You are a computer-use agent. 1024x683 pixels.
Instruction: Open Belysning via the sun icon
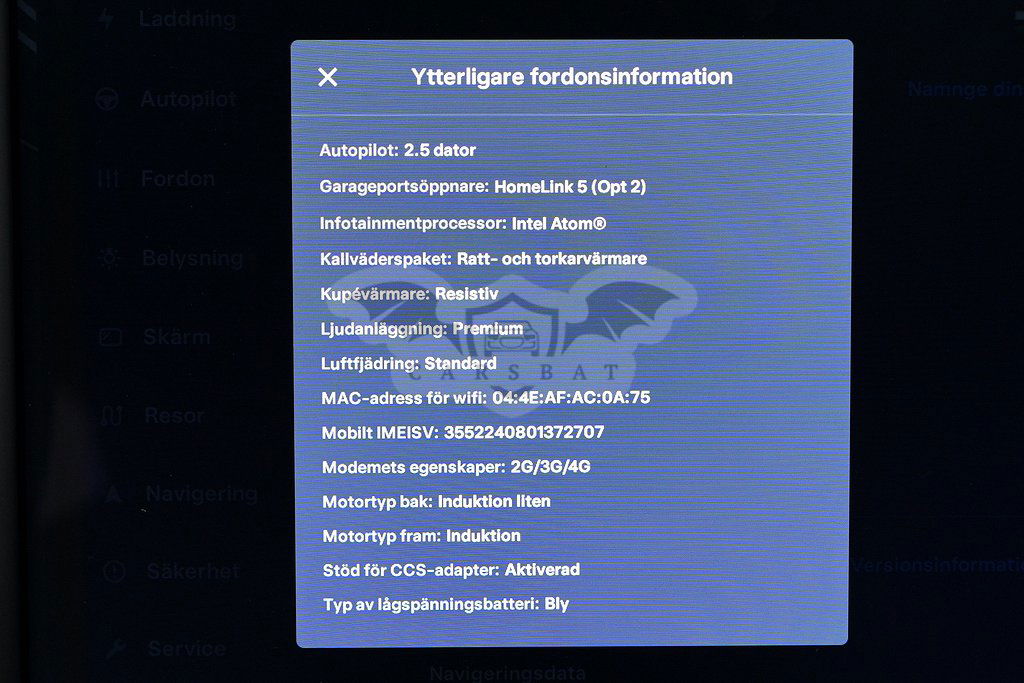[x=108, y=258]
